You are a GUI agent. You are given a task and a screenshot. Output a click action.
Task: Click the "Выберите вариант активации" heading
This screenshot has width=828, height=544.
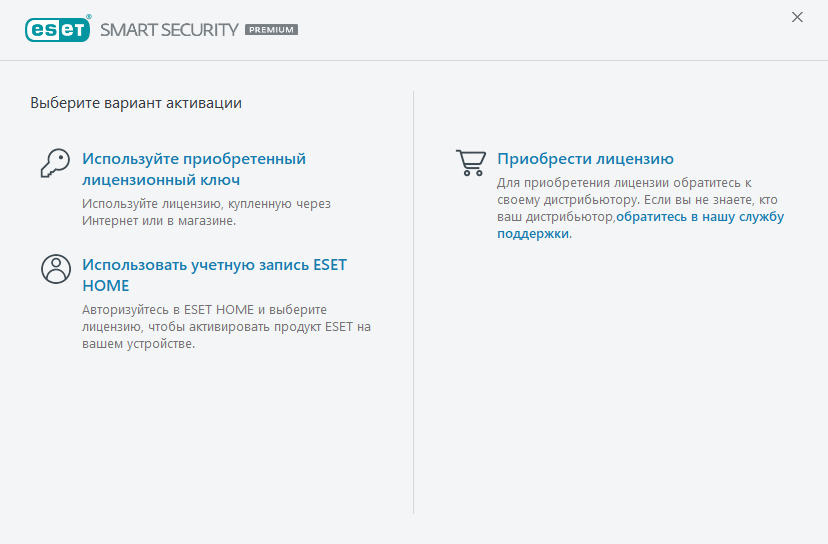click(x=136, y=102)
